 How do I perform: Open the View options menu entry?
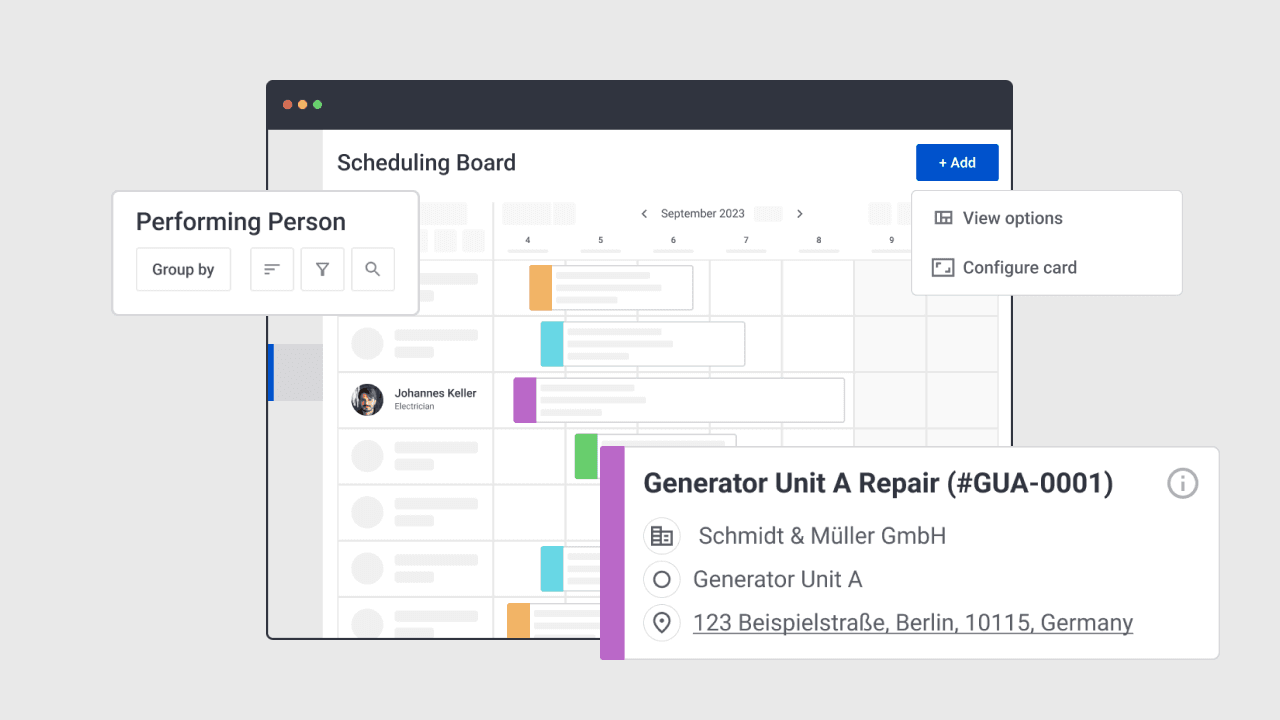coord(1012,218)
